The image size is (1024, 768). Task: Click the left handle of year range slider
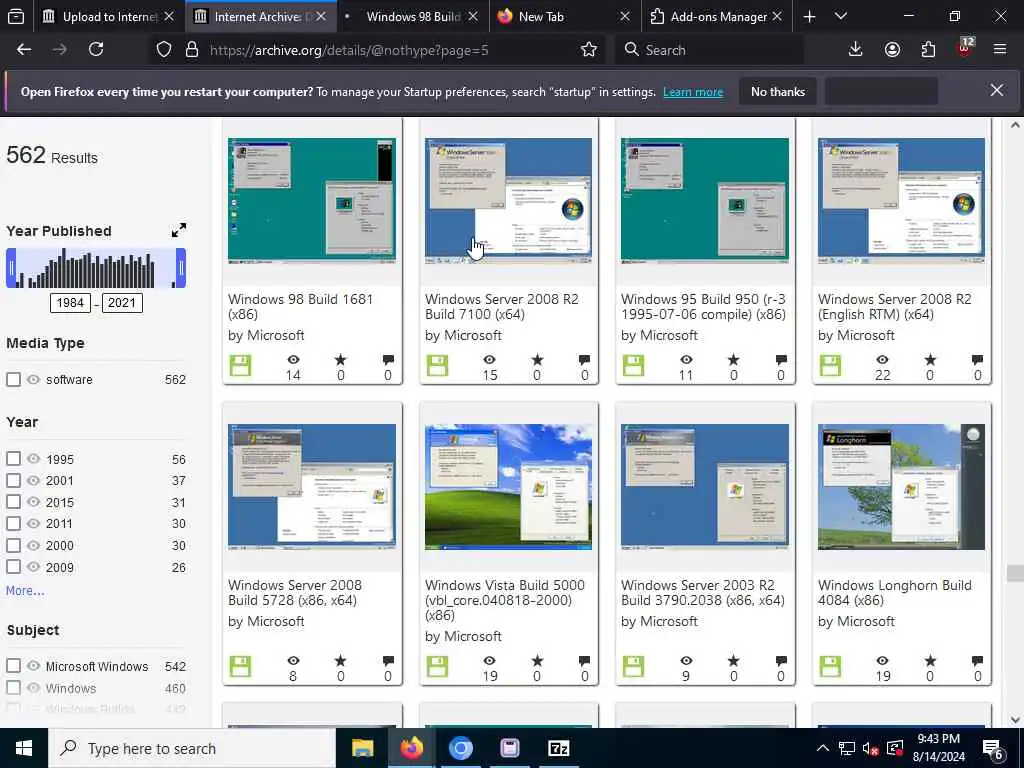coord(10,268)
